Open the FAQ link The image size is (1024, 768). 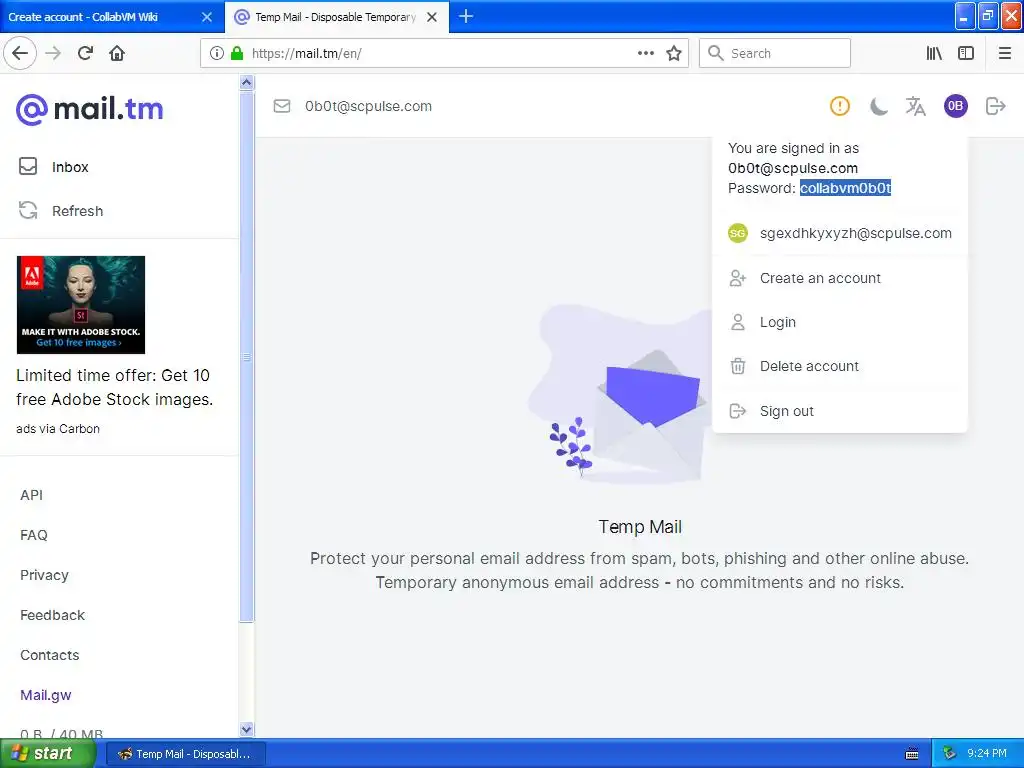pos(33,535)
